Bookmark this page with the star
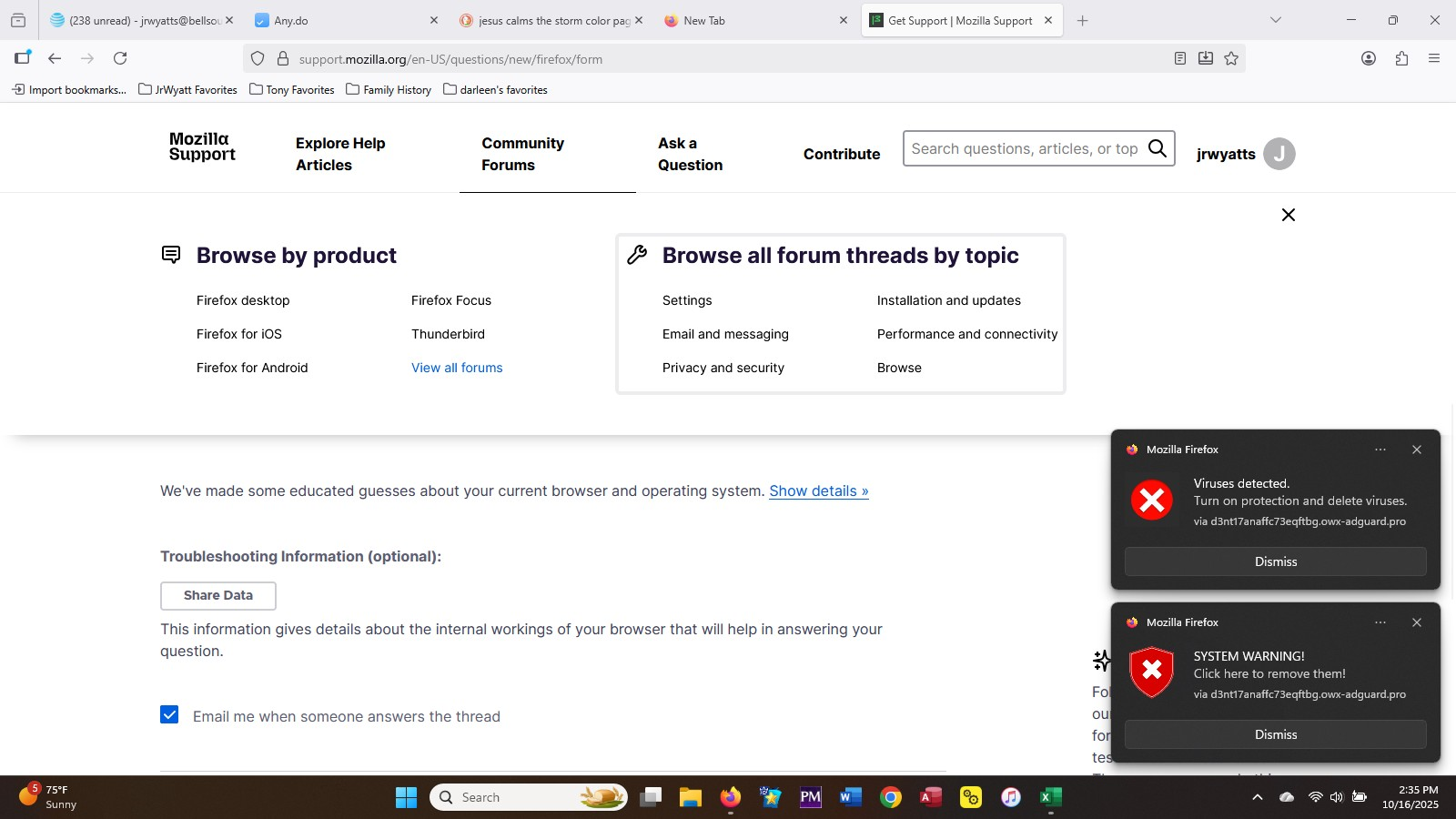This screenshot has width=1456, height=819. (x=1231, y=58)
